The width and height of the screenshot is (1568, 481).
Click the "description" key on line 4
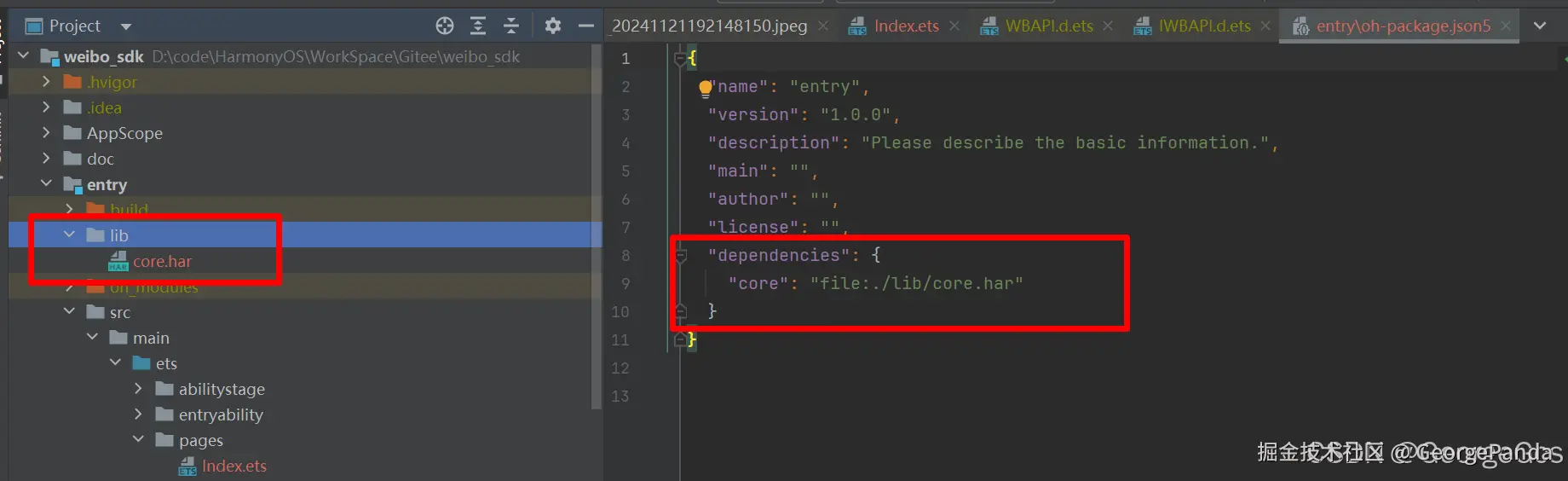(774, 142)
